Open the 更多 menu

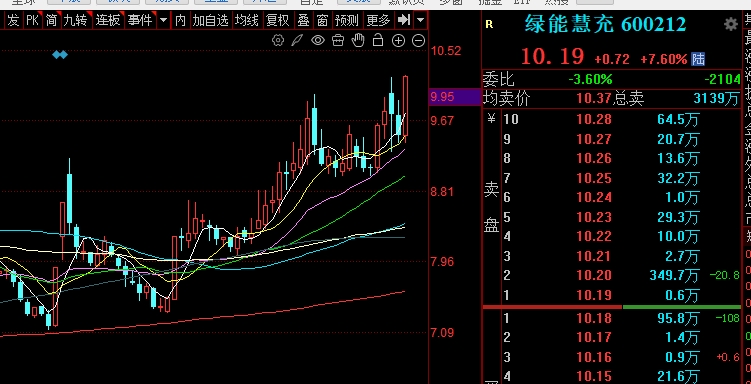378,21
